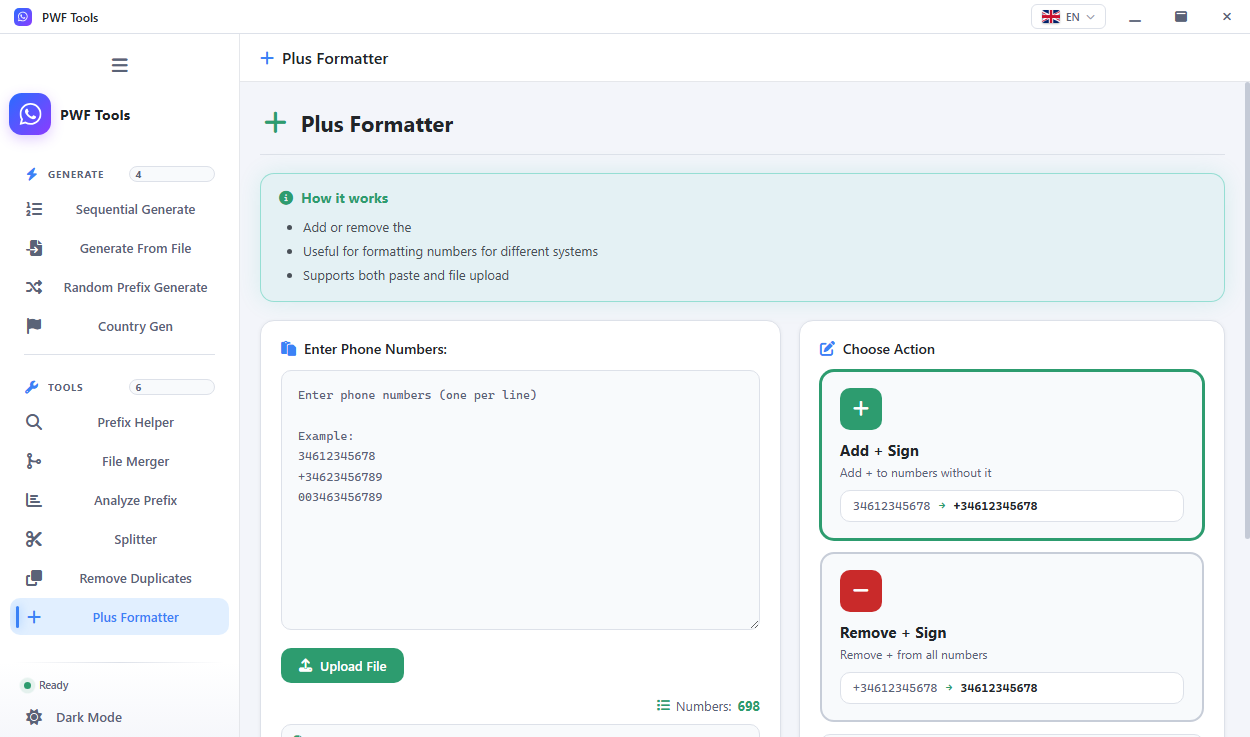Open Random Prefix Generate tool
Viewport: 1250px width, 737px height.
tap(120, 287)
